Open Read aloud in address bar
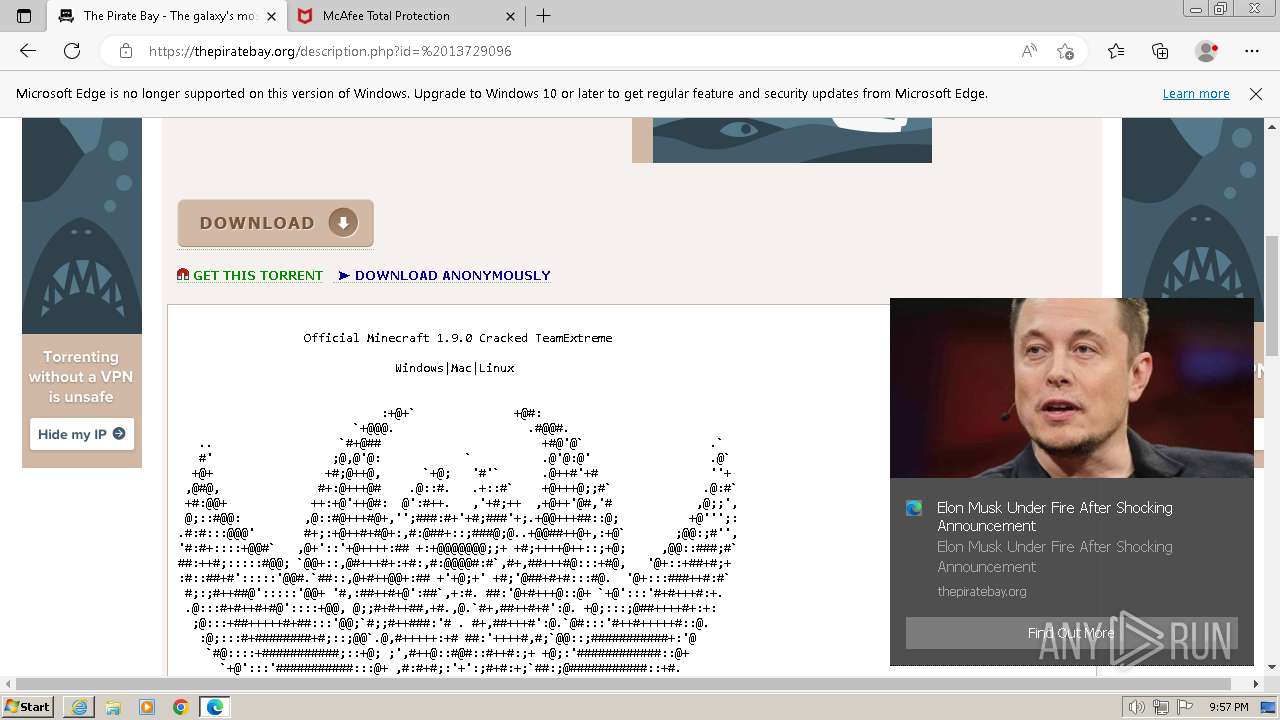The width and height of the screenshot is (1280, 720). [1029, 51]
